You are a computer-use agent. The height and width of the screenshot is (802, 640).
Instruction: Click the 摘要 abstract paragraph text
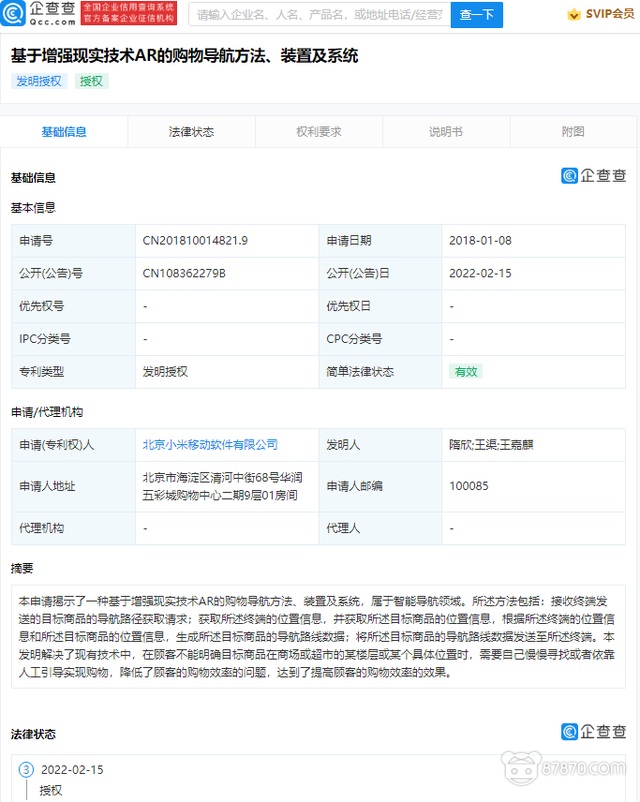click(x=317, y=637)
